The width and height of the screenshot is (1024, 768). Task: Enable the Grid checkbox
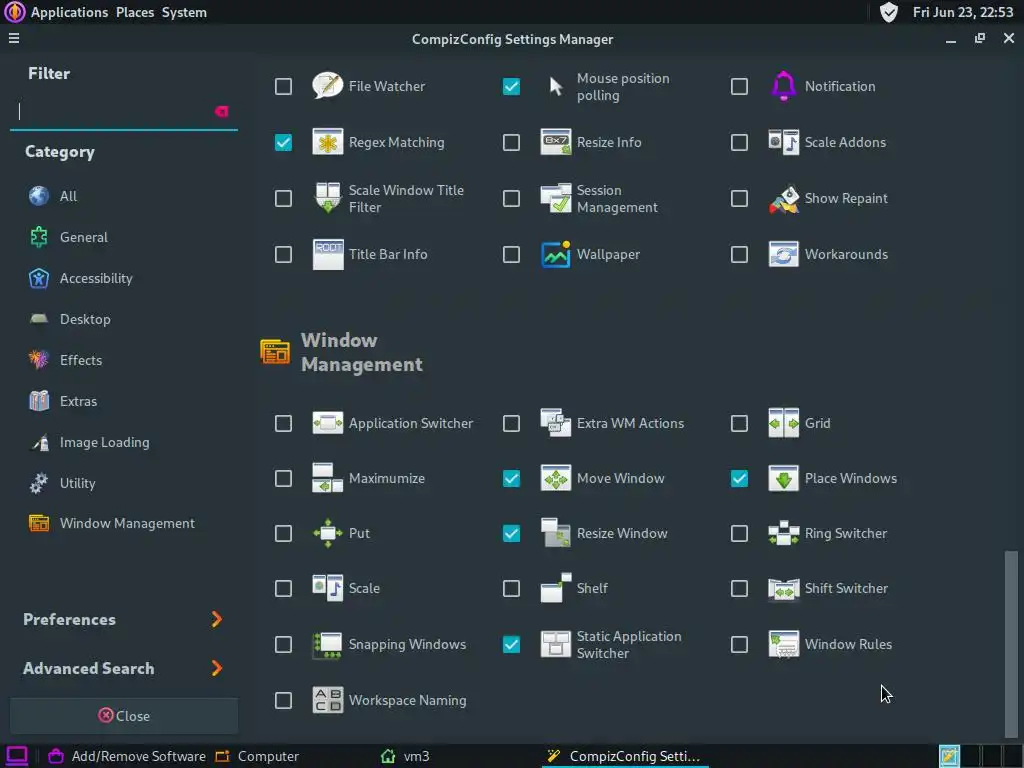click(x=739, y=423)
